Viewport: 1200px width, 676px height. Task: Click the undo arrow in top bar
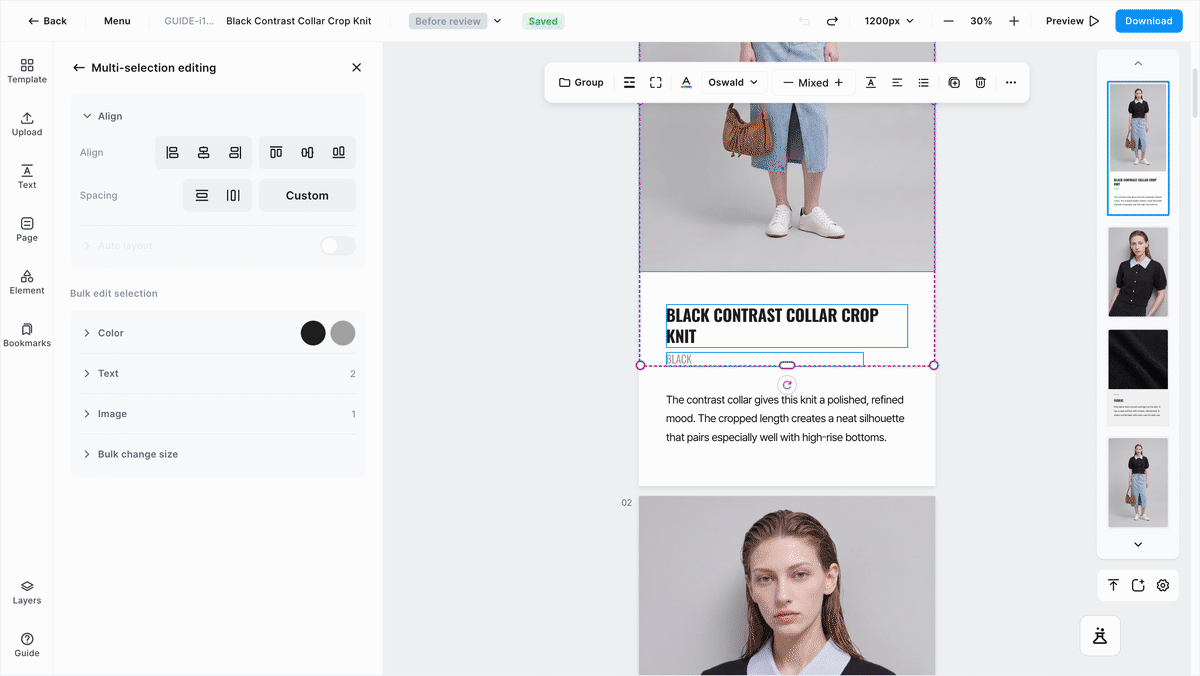pyautogui.click(x=805, y=21)
